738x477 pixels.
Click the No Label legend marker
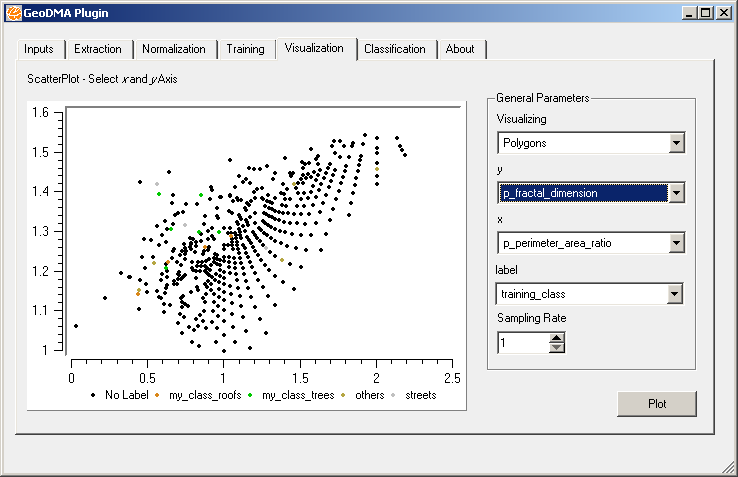click(94, 396)
